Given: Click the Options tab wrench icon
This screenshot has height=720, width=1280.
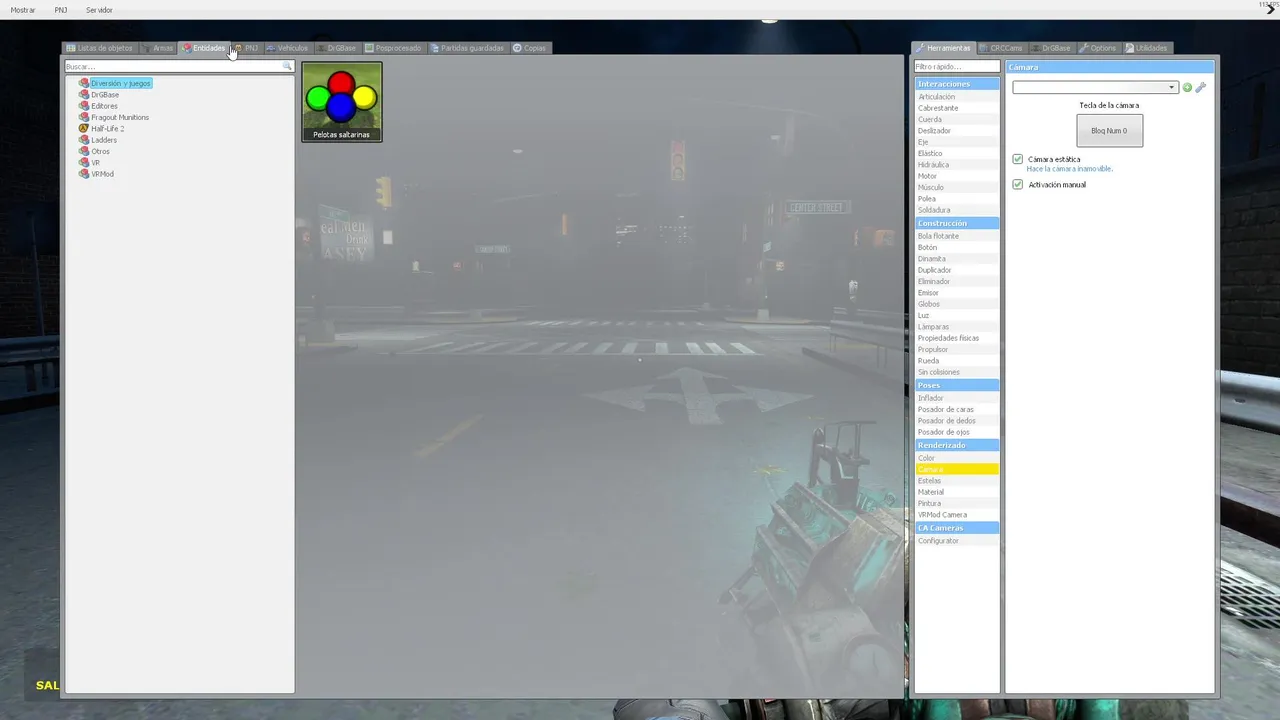Looking at the screenshot, I should (x=1084, y=48).
